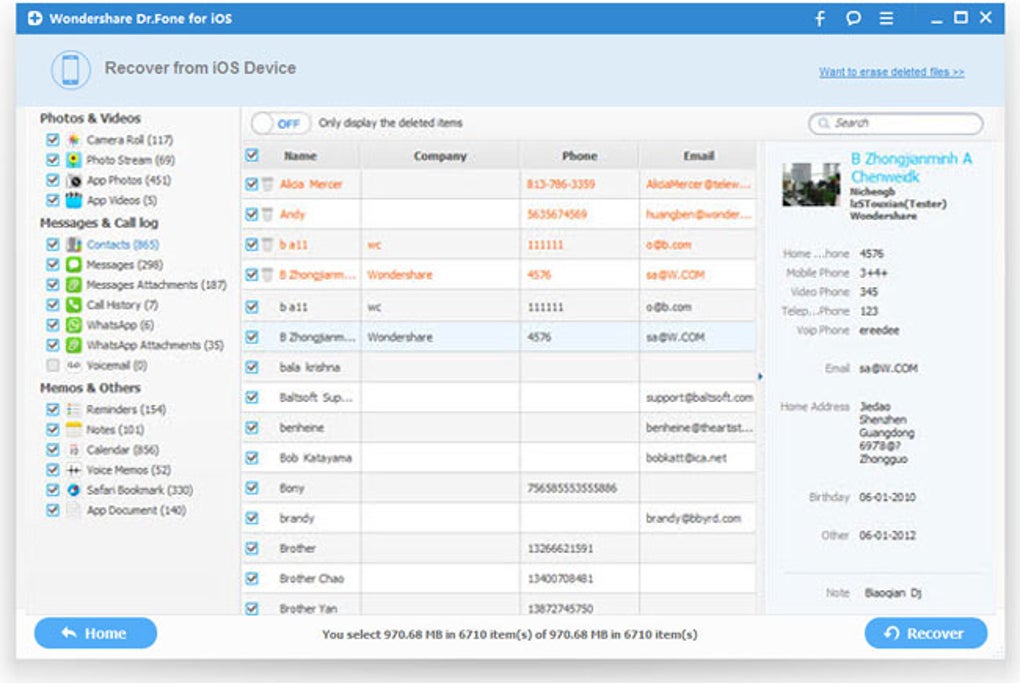Viewport: 1020px width, 683px height.
Task: Click the Home button
Action: 94,633
